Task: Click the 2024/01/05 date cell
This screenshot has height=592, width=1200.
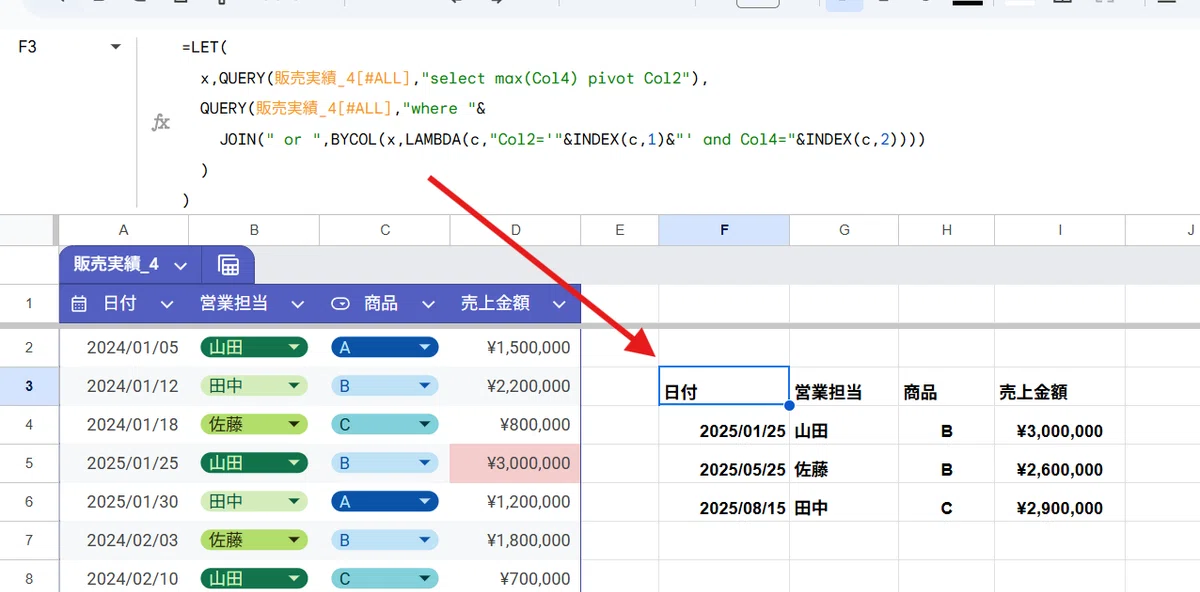Action: tap(124, 348)
